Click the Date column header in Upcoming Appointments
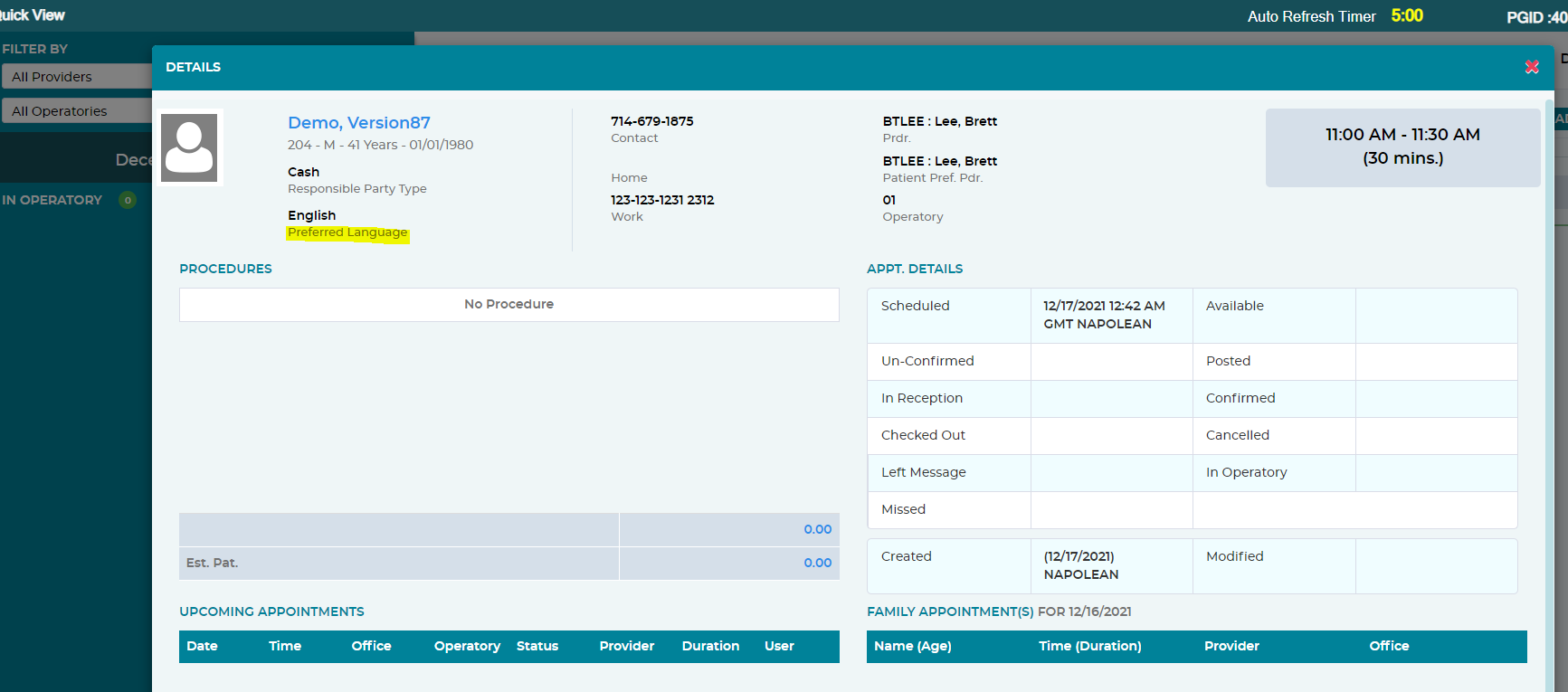 (x=202, y=646)
